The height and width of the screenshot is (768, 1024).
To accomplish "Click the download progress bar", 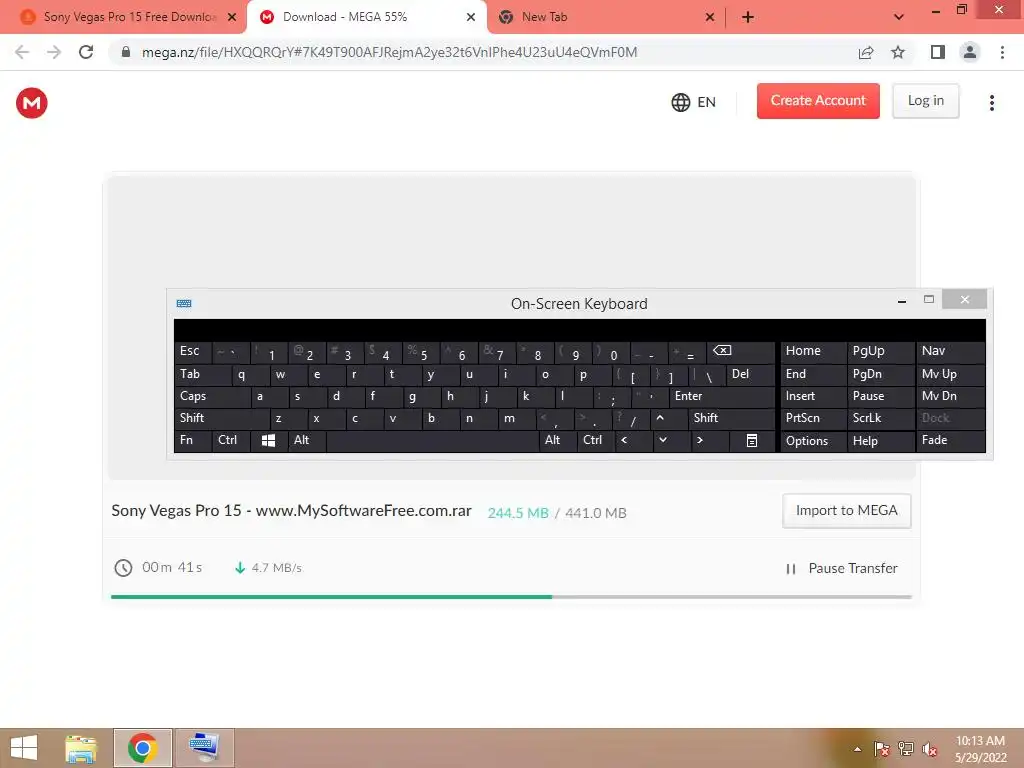I will pyautogui.click(x=511, y=596).
